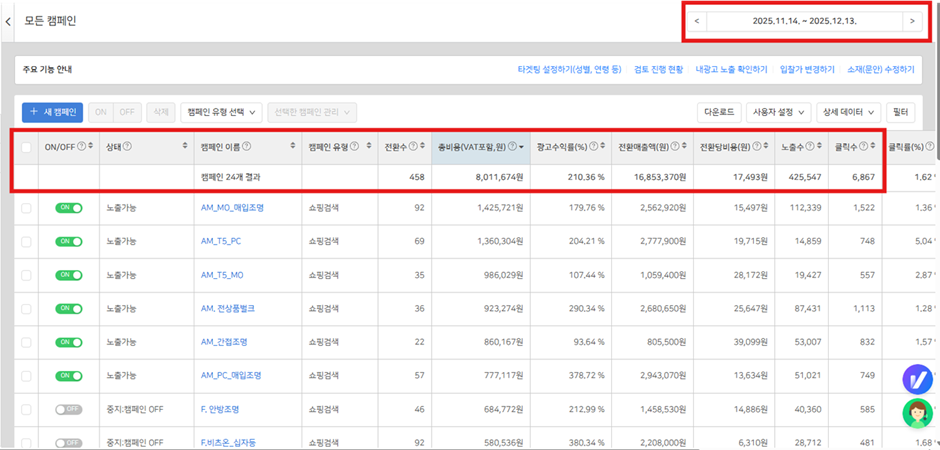Open the 사용자 설정 dropdown
The height and width of the screenshot is (450, 940).
(x=779, y=113)
